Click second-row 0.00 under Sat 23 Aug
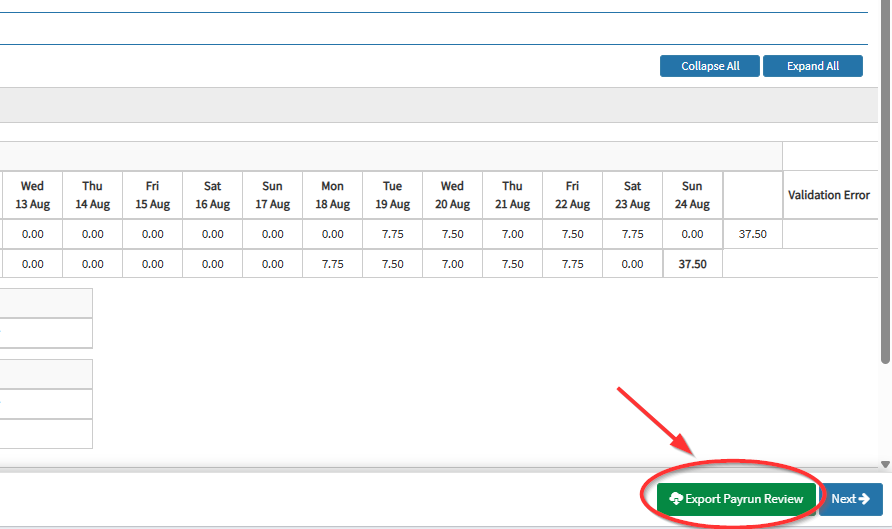The height and width of the screenshot is (529, 892). point(632,264)
